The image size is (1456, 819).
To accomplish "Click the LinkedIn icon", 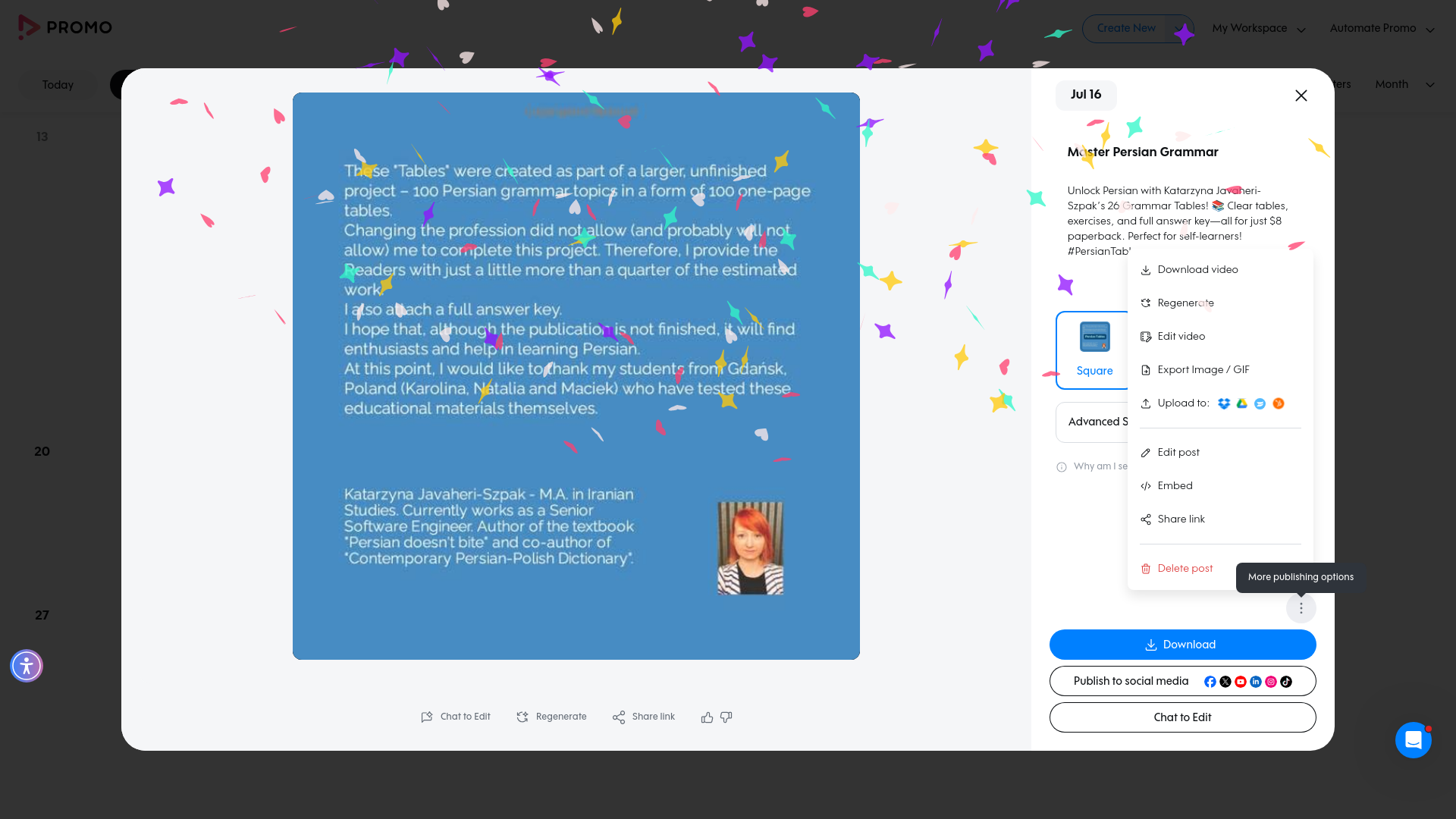I will click(x=1256, y=682).
